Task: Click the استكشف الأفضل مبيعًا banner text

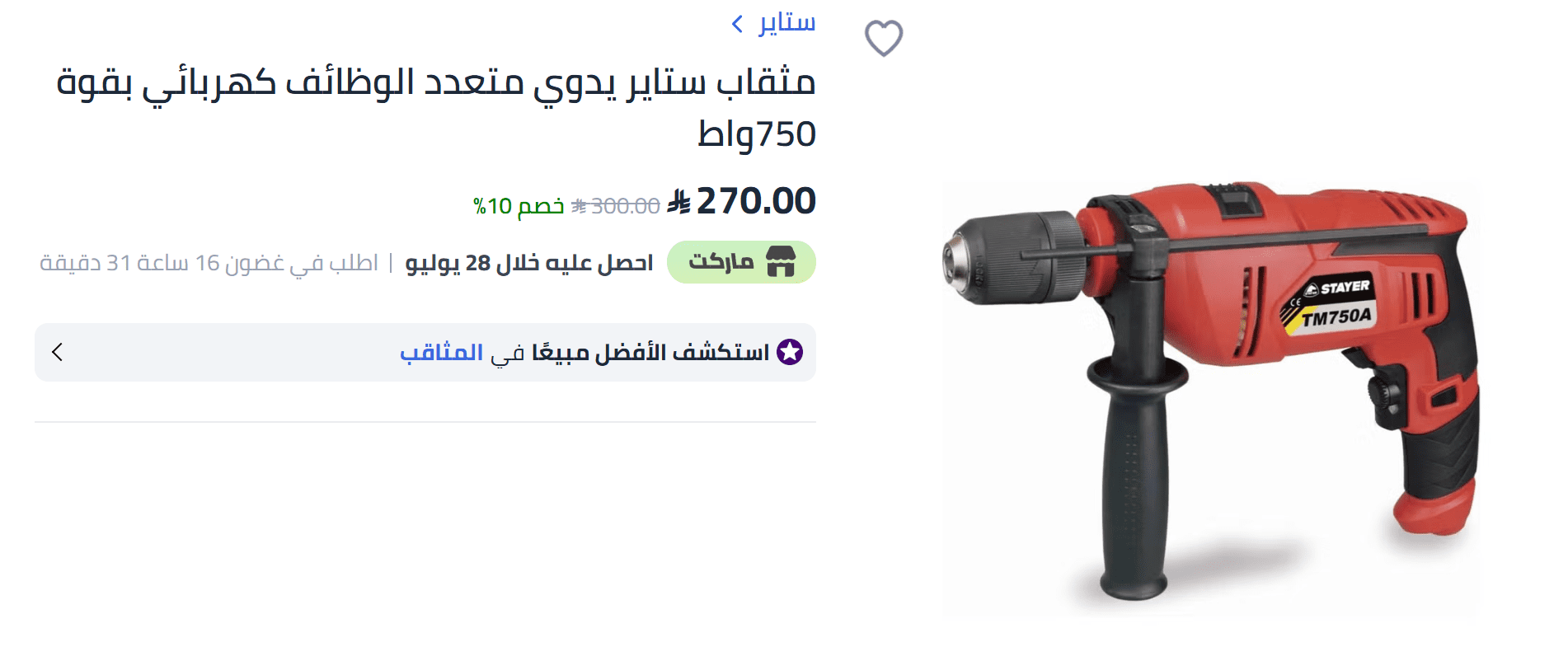Action: point(650,353)
